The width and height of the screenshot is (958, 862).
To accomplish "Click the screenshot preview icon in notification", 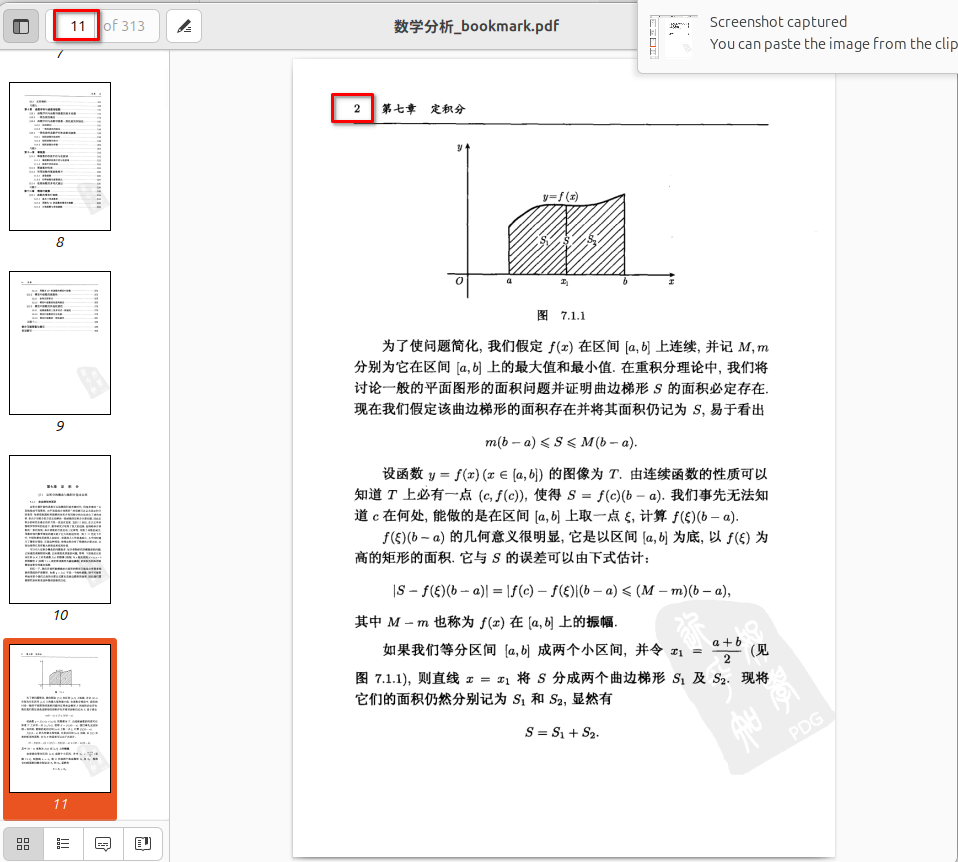I will point(668,35).
